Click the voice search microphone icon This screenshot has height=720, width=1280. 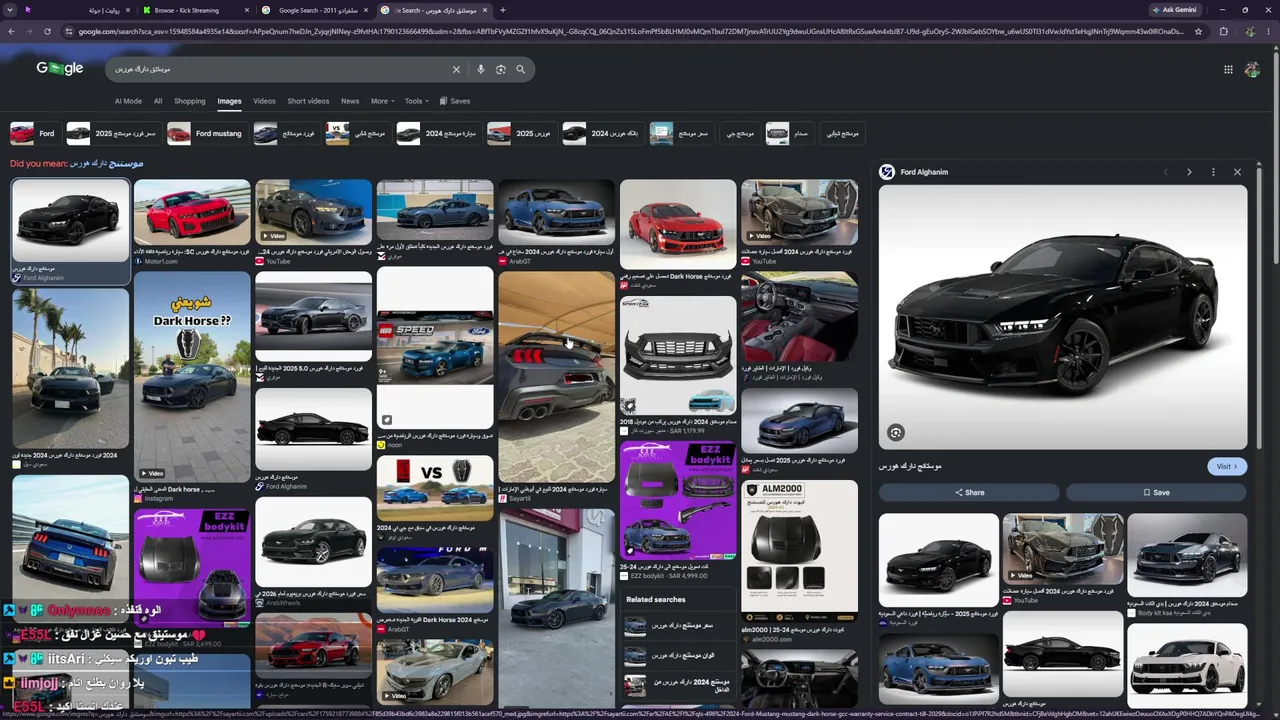481,69
